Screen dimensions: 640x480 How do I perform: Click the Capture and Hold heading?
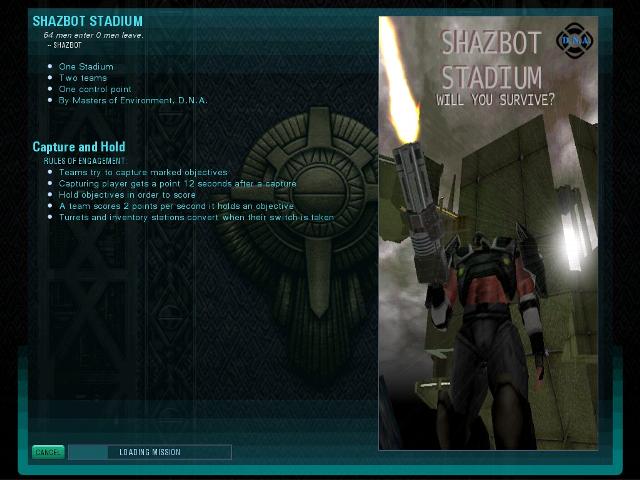tap(79, 147)
